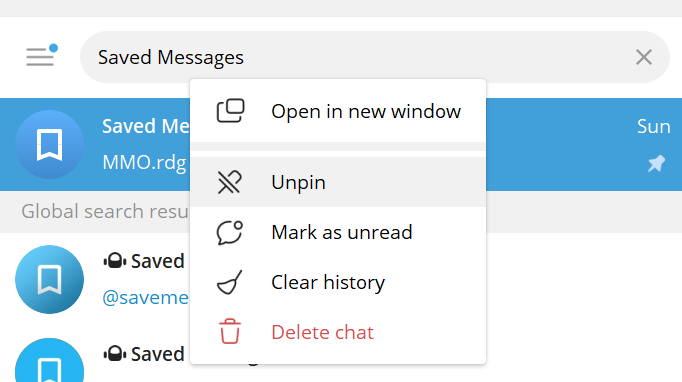Viewport: 682px width, 382px height.
Task: Click the @saveme username link
Action: 146,298
